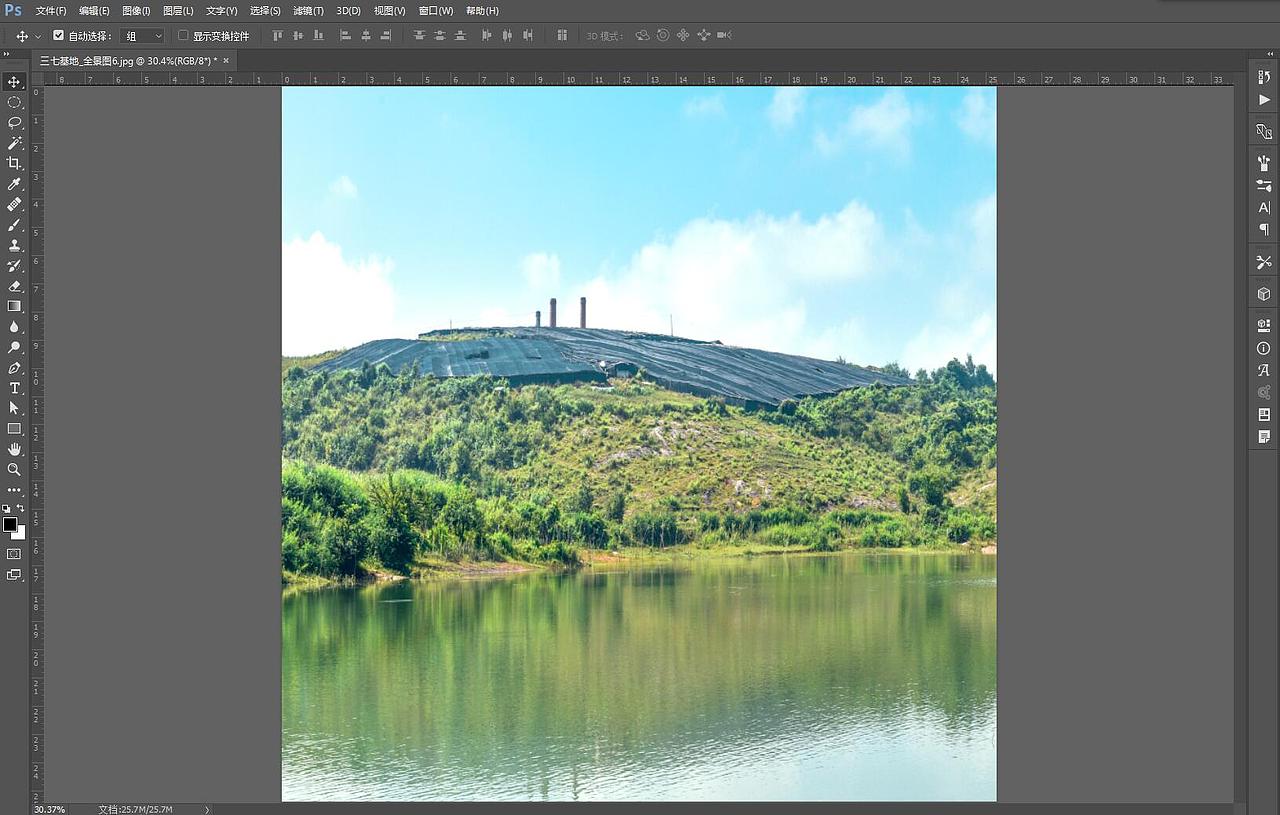Open the 图像(I) menu
This screenshot has height=815, width=1280.
pos(136,11)
